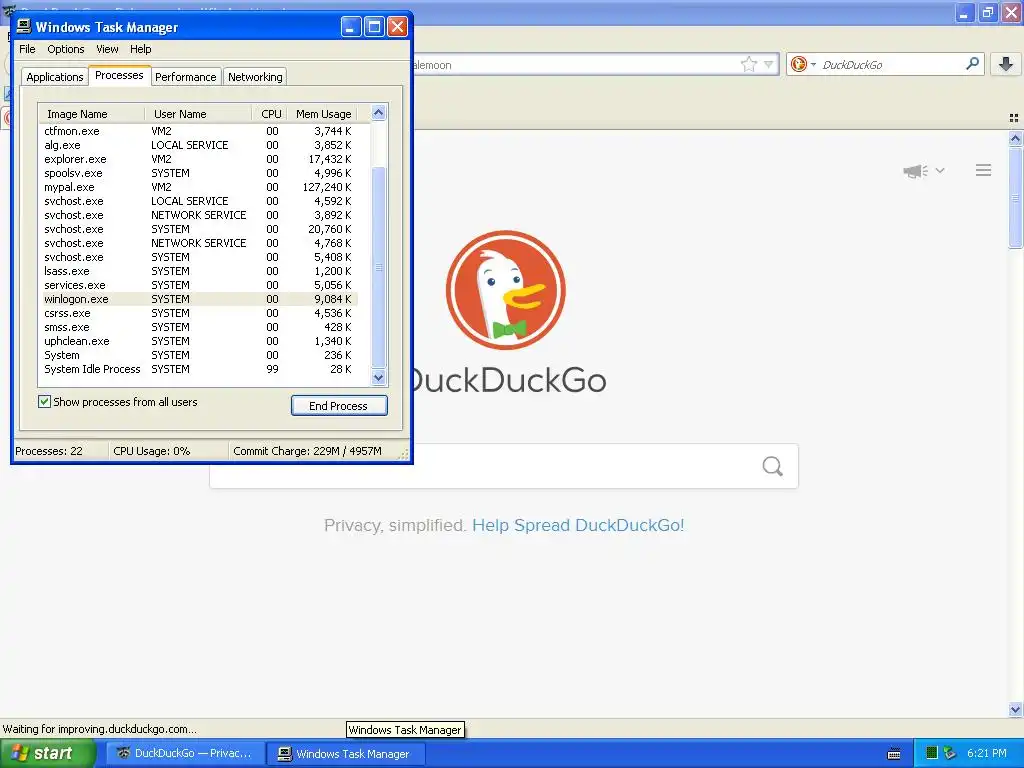Open the browser downloads arrow button

point(1006,64)
